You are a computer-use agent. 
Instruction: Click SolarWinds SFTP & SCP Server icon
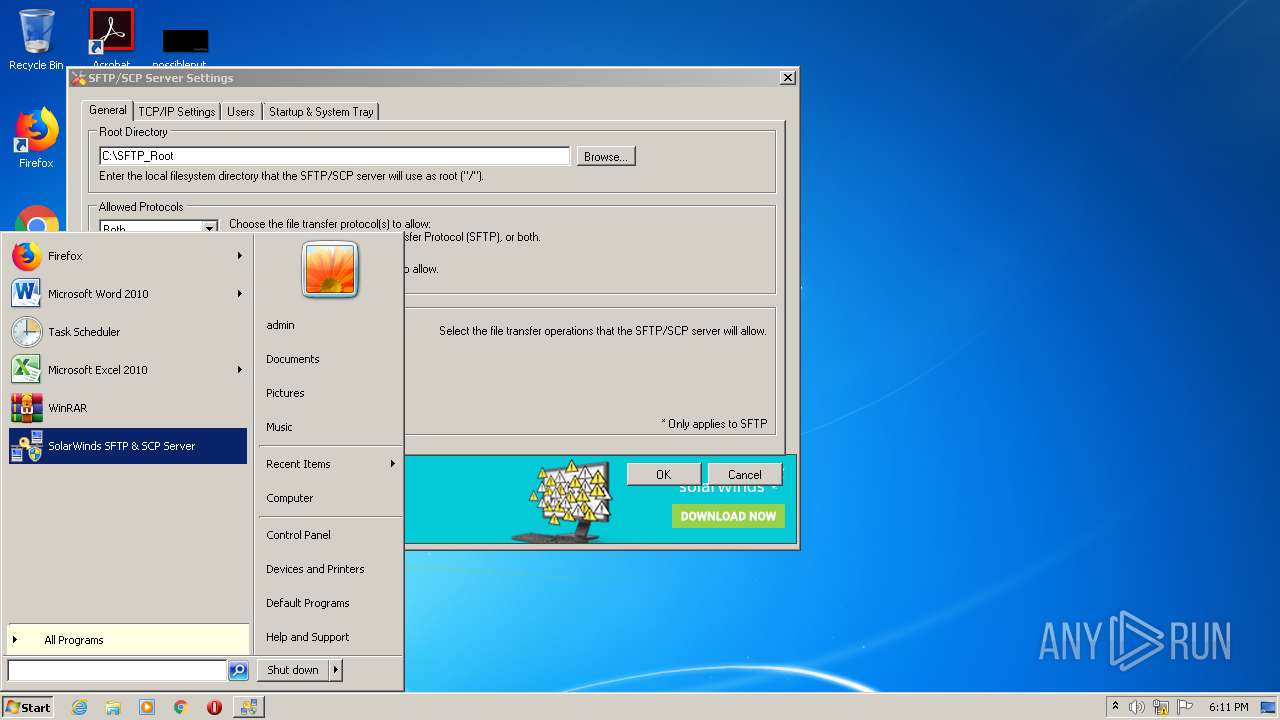(x=27, y=446)
